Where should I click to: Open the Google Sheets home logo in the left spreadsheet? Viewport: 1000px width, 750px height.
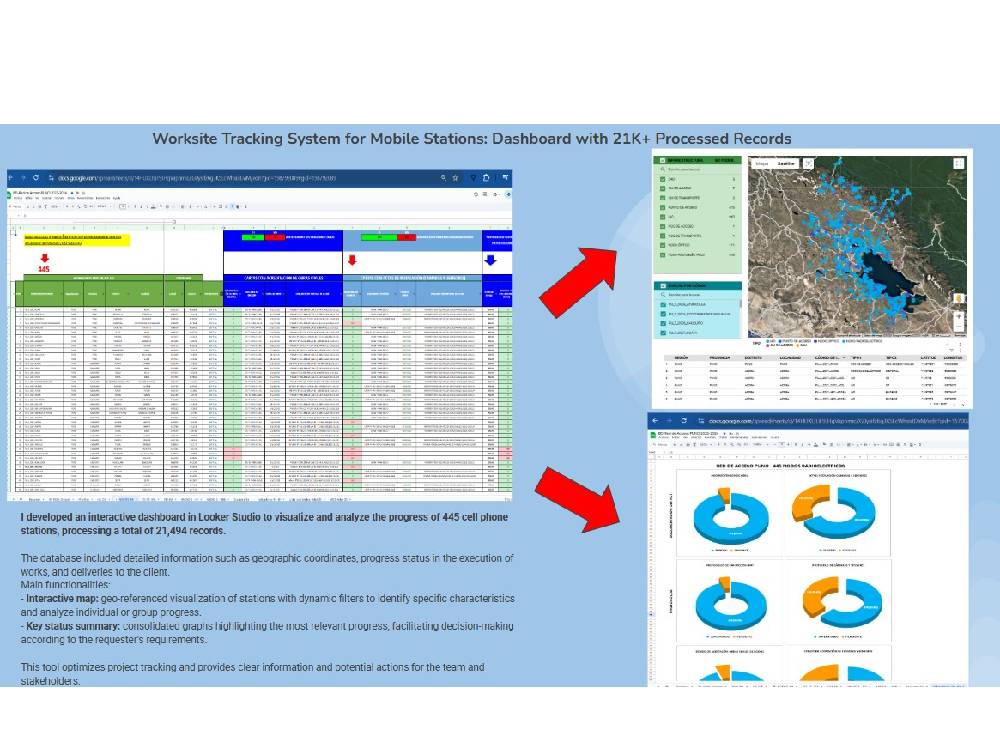coord(10,193)
